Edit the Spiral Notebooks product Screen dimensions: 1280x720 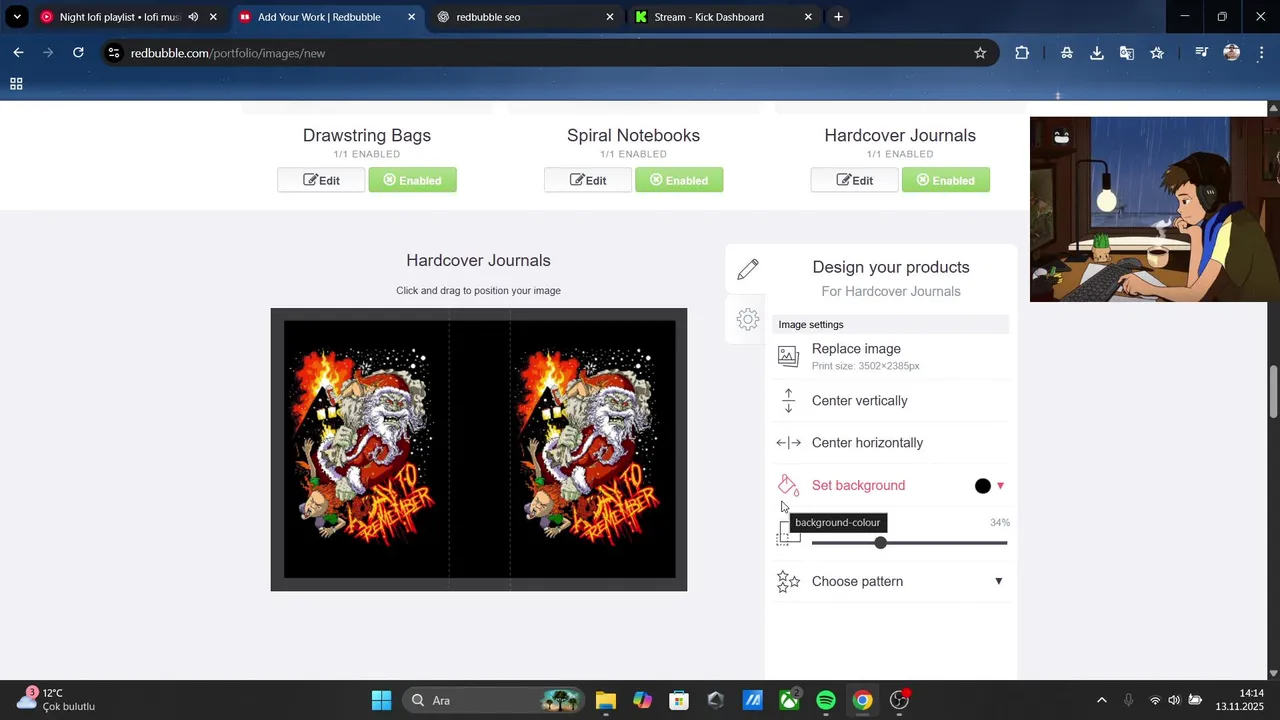point(588,180)
